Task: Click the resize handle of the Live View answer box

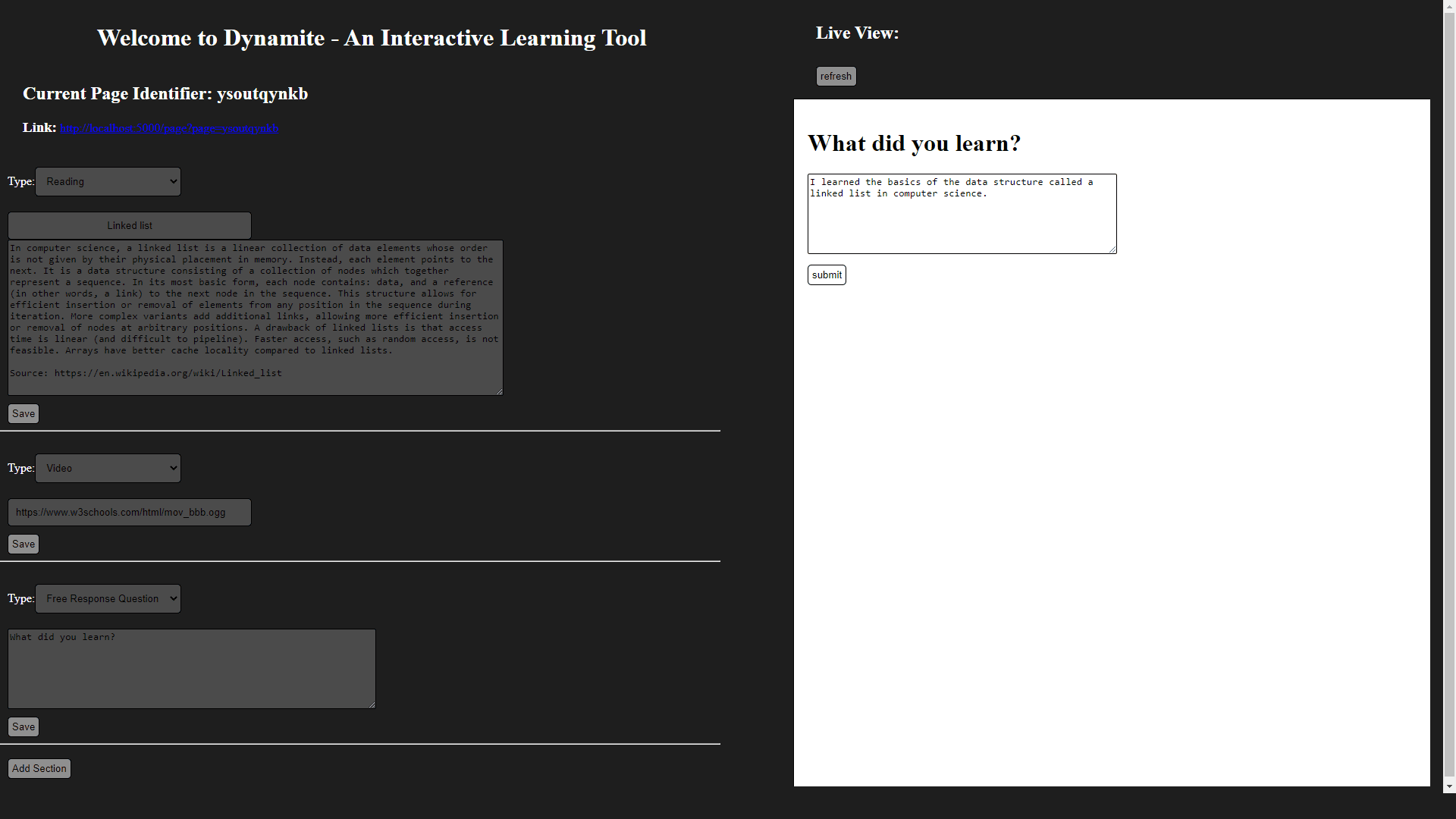Action: [1112, 249]
